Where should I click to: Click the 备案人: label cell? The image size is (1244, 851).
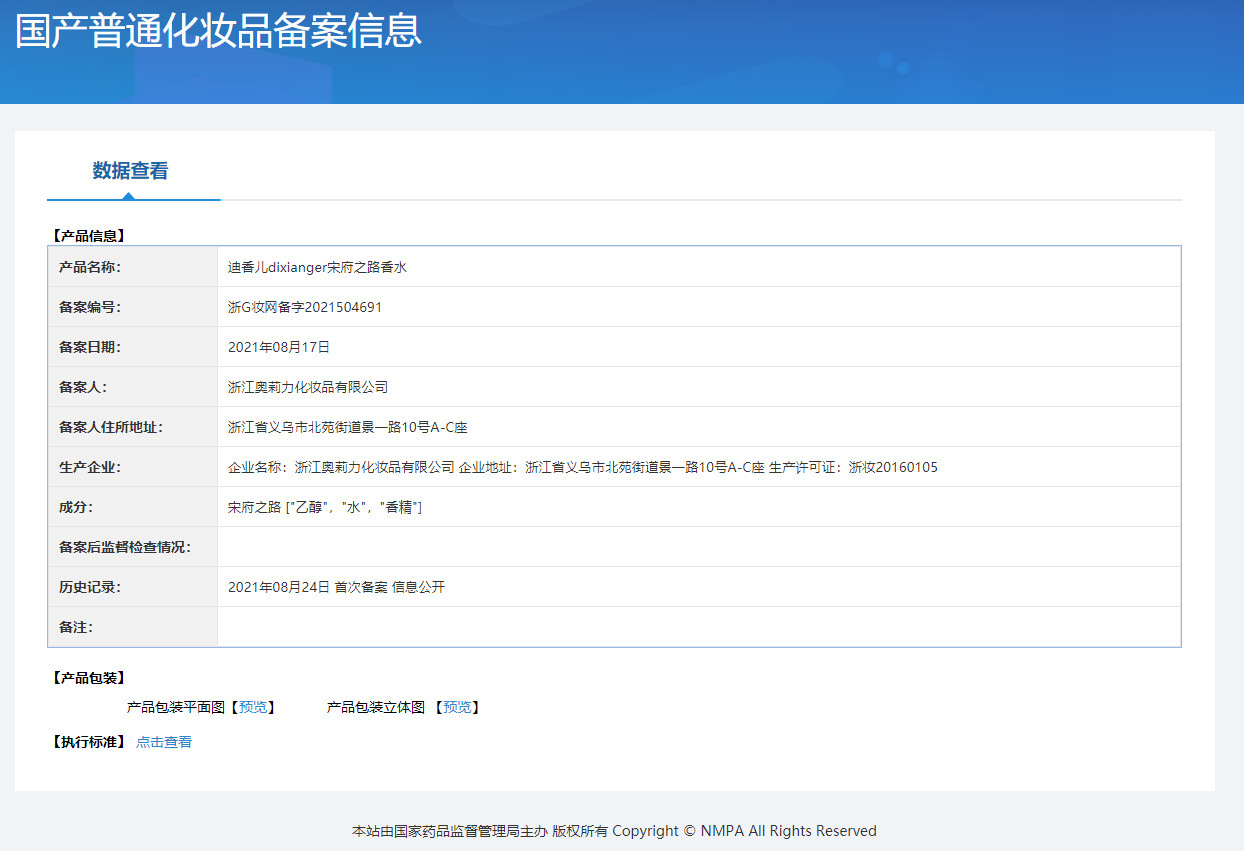point(133,387)
